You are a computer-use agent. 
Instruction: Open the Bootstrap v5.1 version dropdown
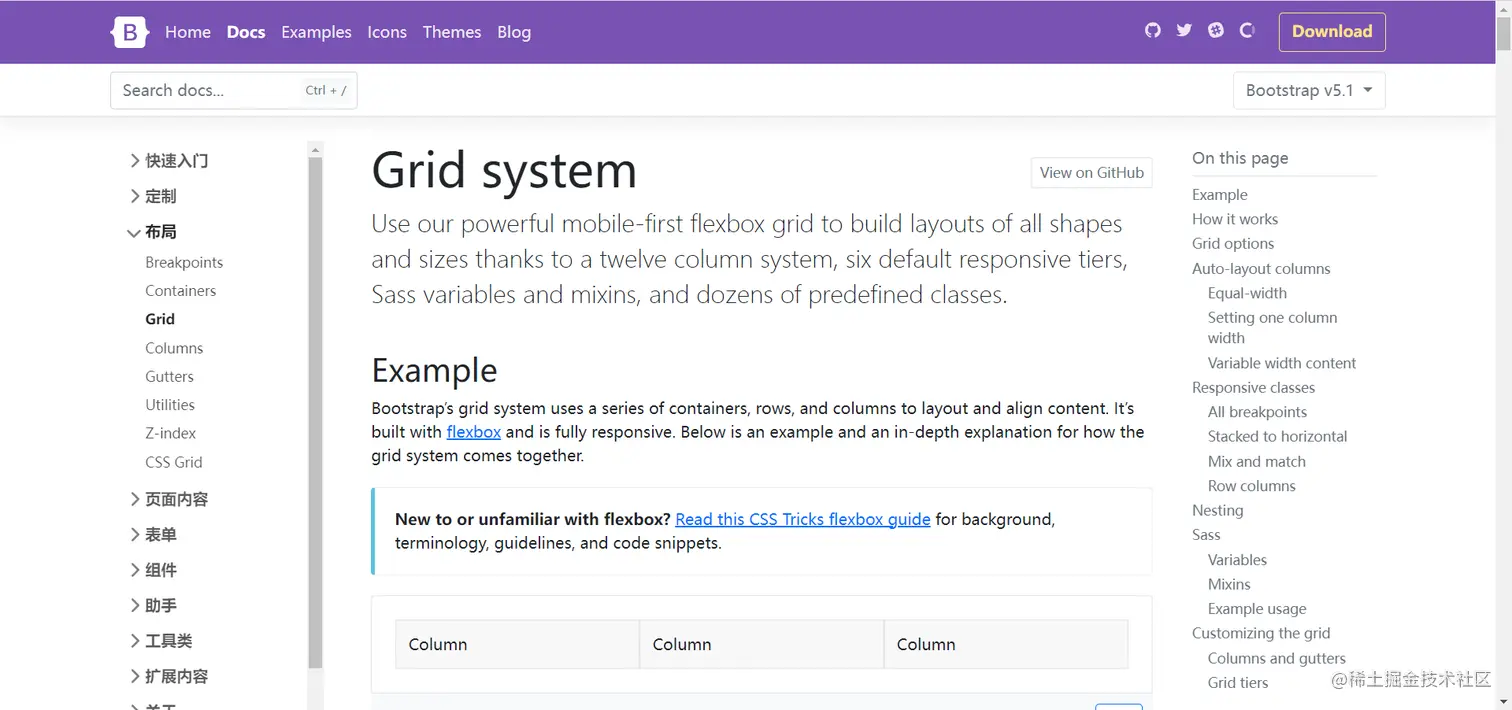1308,91
